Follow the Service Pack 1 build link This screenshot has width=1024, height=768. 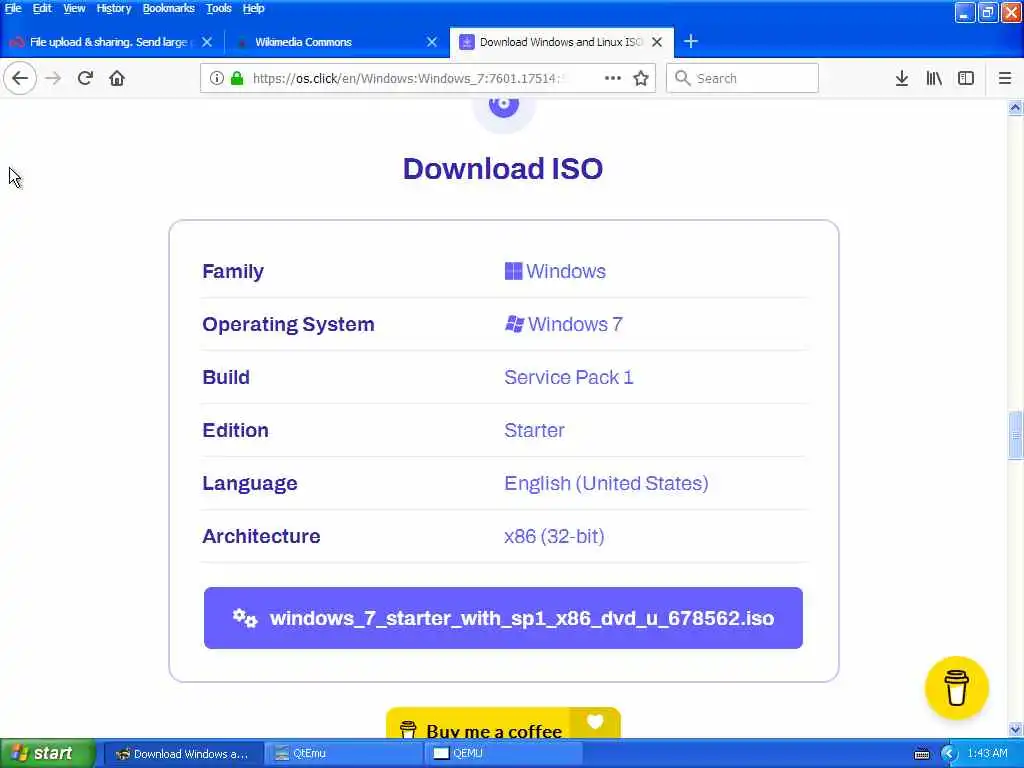[x=568, y=377]
